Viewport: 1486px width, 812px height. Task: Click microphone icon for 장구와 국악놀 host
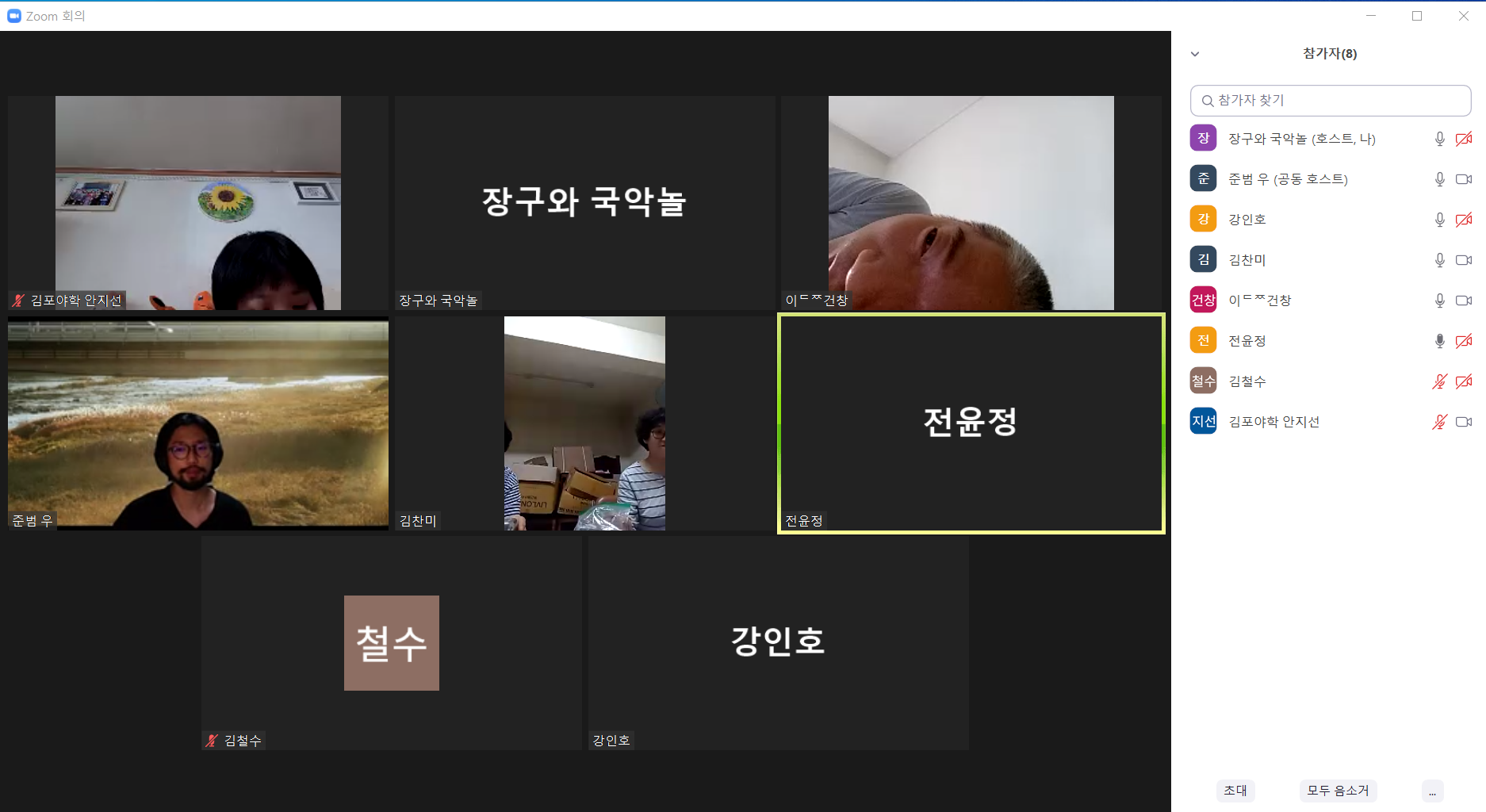(x=1440, y=139)
